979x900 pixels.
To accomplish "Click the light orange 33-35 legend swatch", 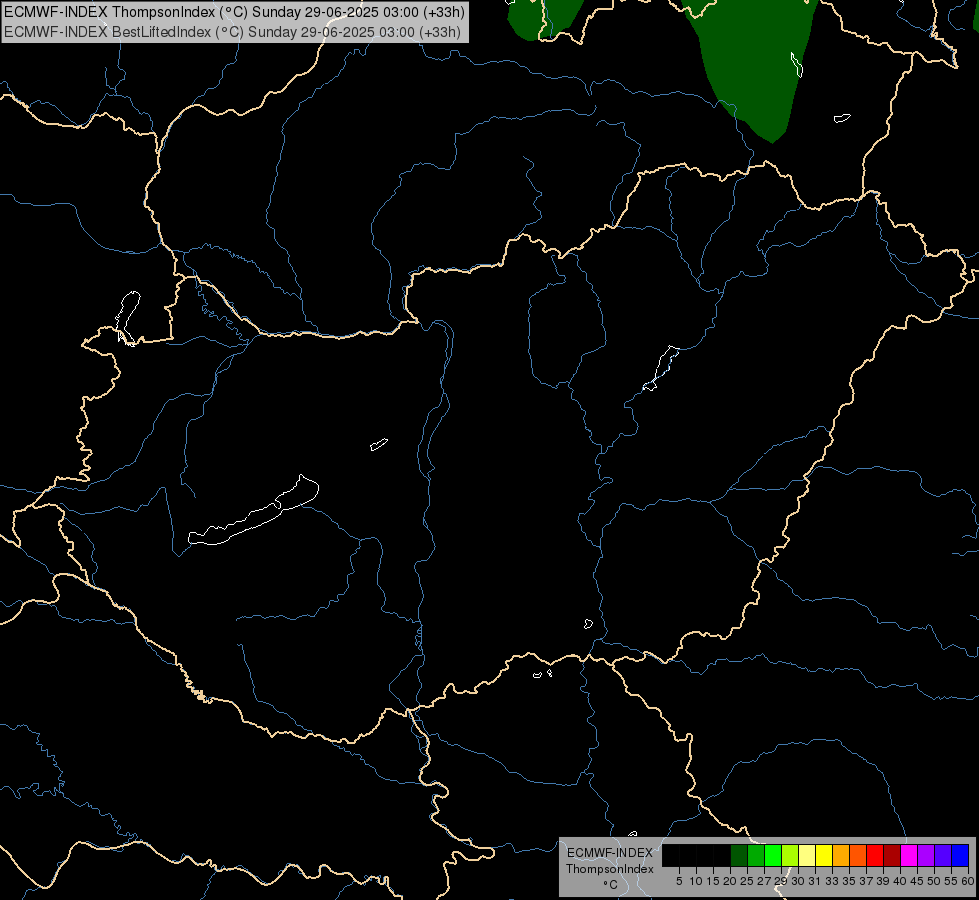I will point(841,856).
